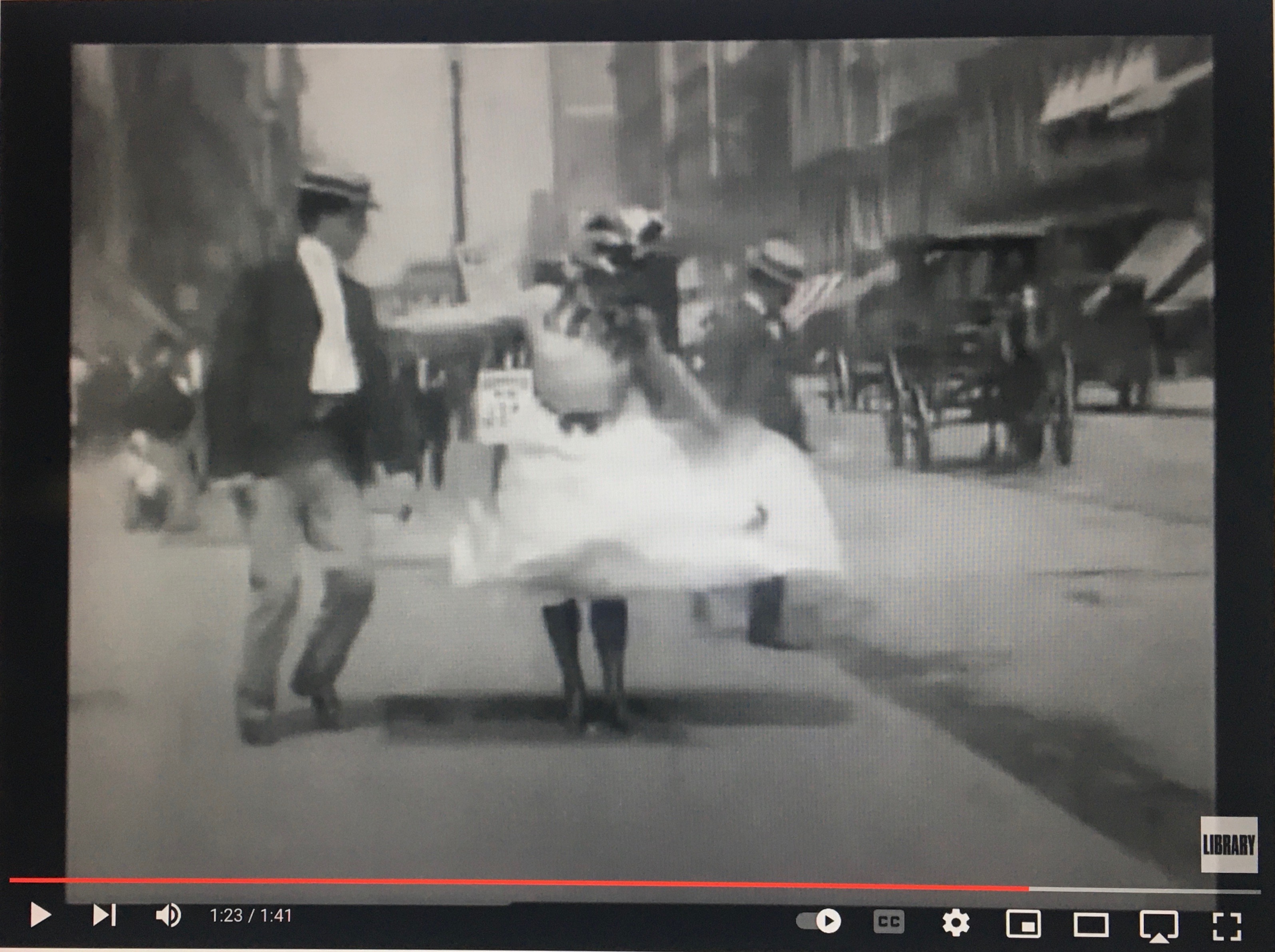This screenshot has height=952, width=1275.
Task: Open the settings gear menu
Action: (x=955, y=923)
